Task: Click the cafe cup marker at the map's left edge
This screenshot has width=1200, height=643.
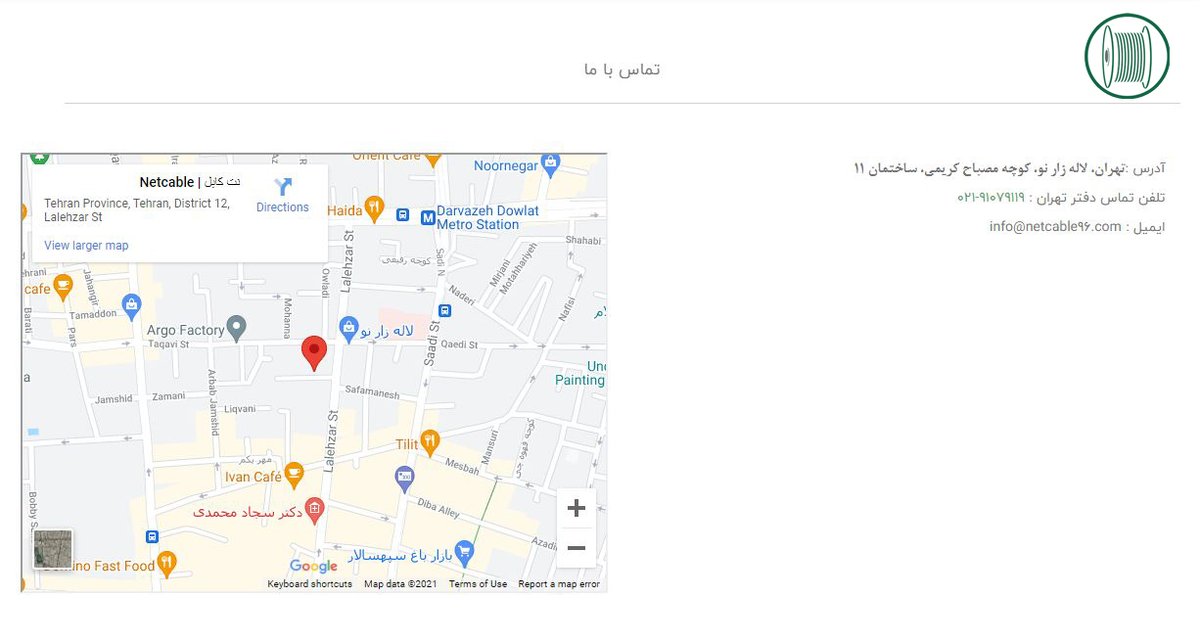Action: click(63, 286)
